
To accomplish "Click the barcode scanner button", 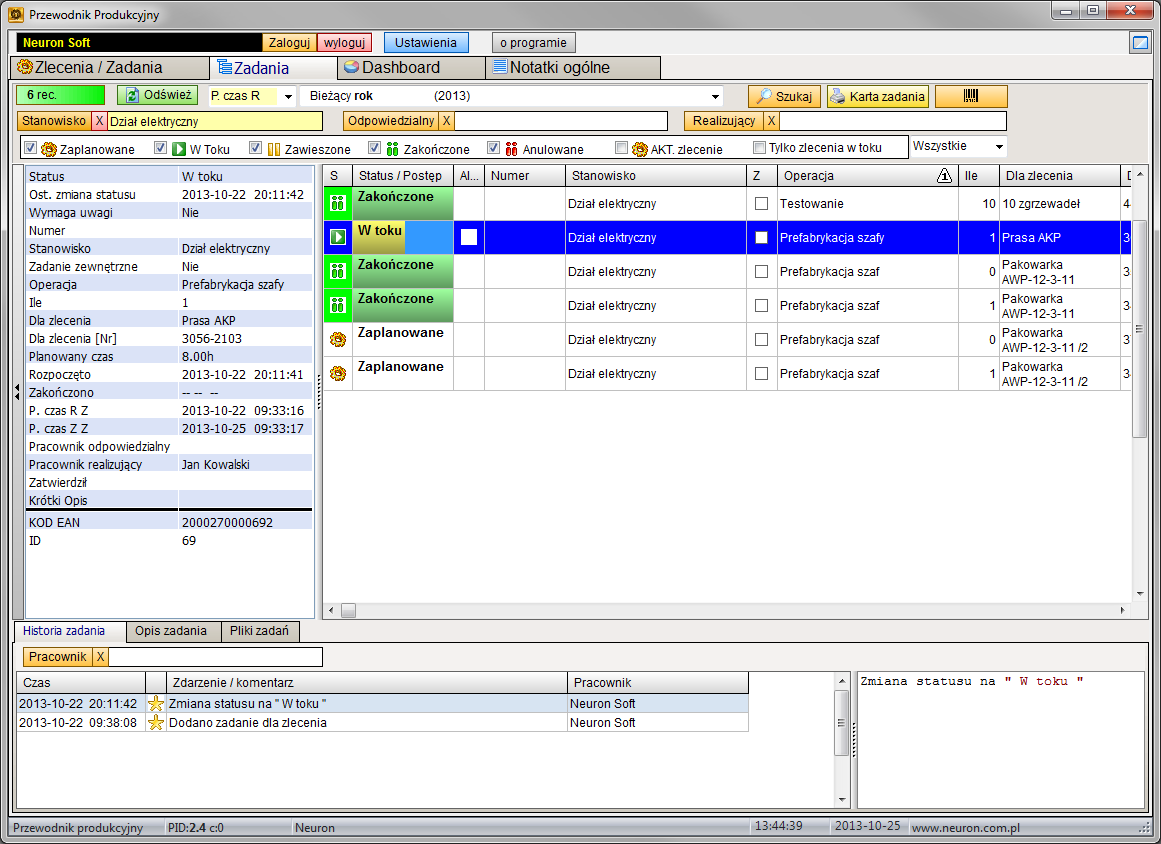I will coord(971,96).
